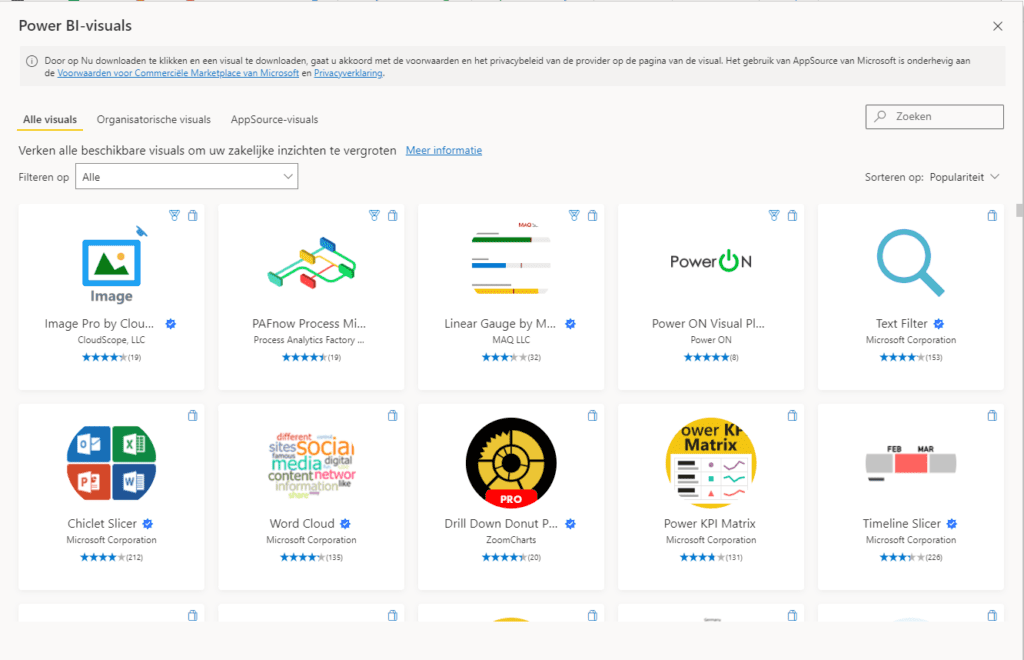Click the shopping bag icon on Timeline Slicer card
Screen dimensions: 1024x660
pos(992,415)
